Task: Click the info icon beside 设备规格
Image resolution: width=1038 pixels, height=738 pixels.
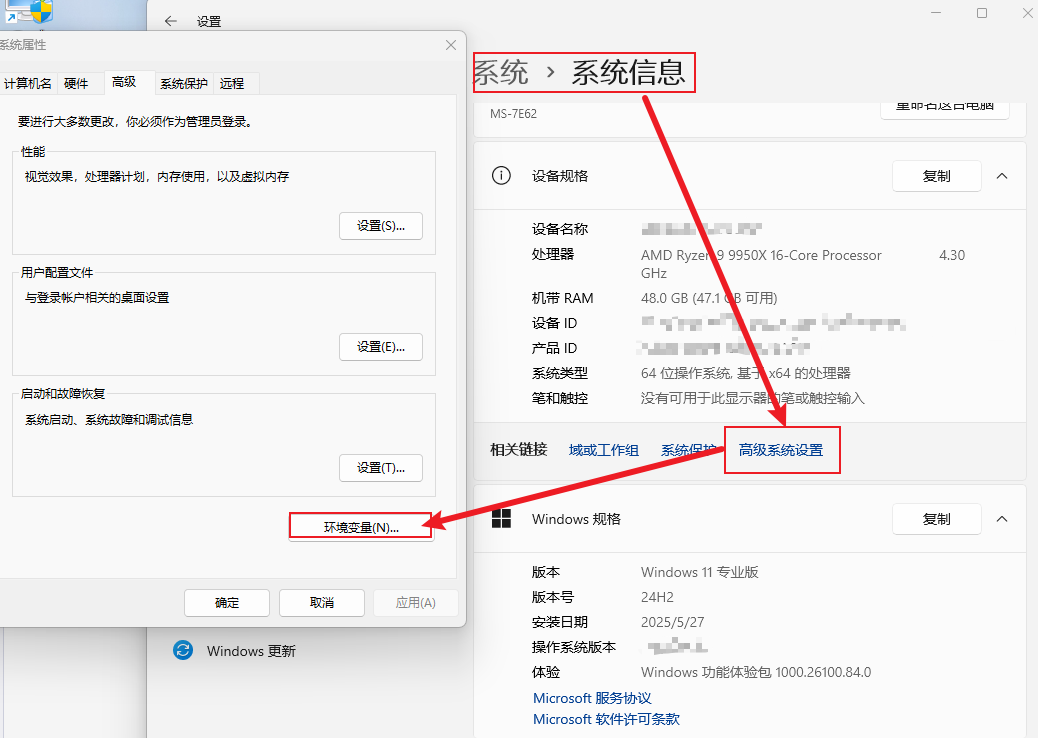Action: pyautogui.click(x=501, y=176)
